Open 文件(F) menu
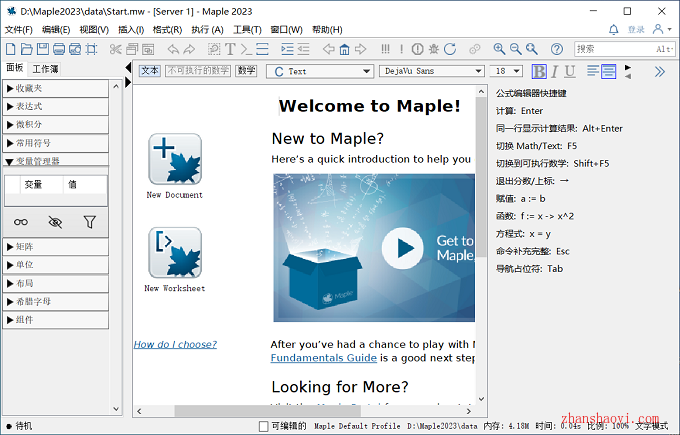 [19, 29]
